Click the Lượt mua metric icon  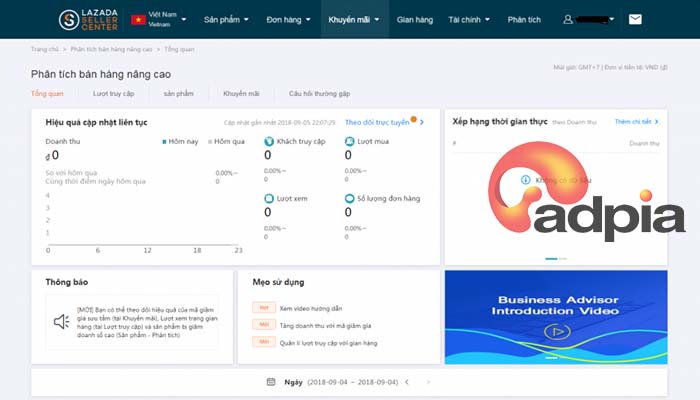tap(349, 142)
